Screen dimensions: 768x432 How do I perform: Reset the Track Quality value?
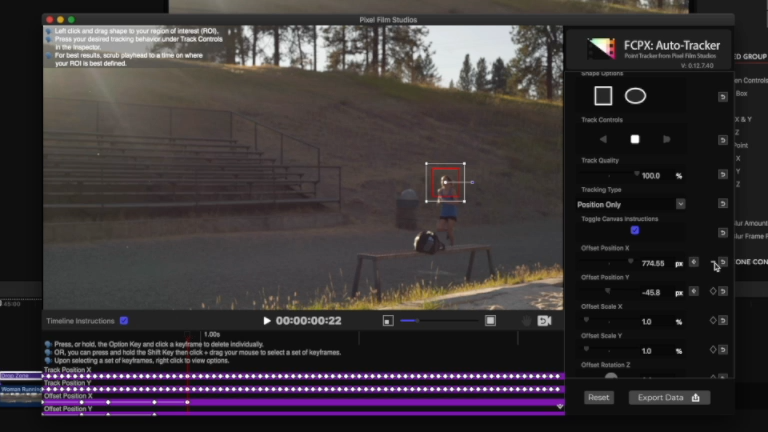[x=722, y=175]
